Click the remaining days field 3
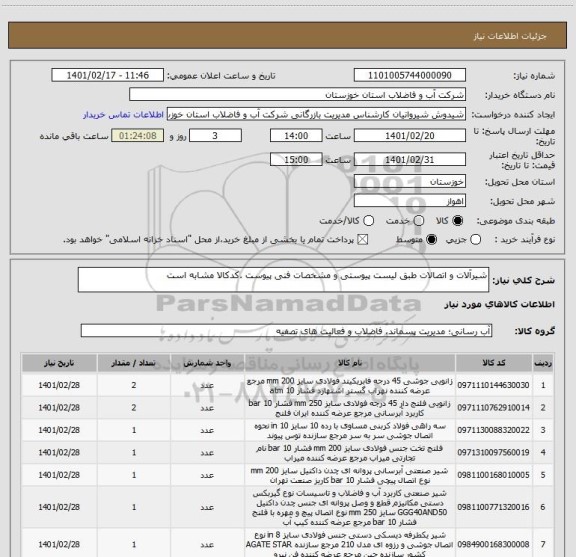The height and width of the screenshot is (557, 576). [x=215, y=136]
